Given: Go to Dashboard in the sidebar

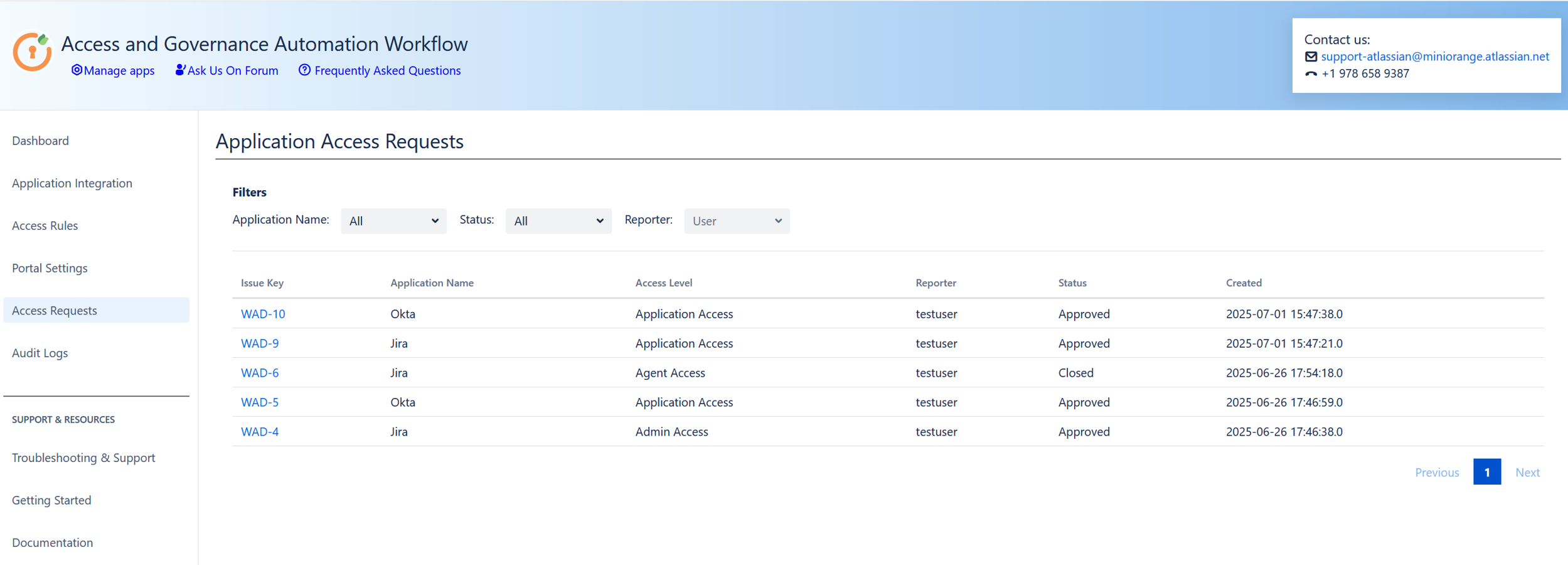Looking at the screenshot, I should click(x=41, y=141).
